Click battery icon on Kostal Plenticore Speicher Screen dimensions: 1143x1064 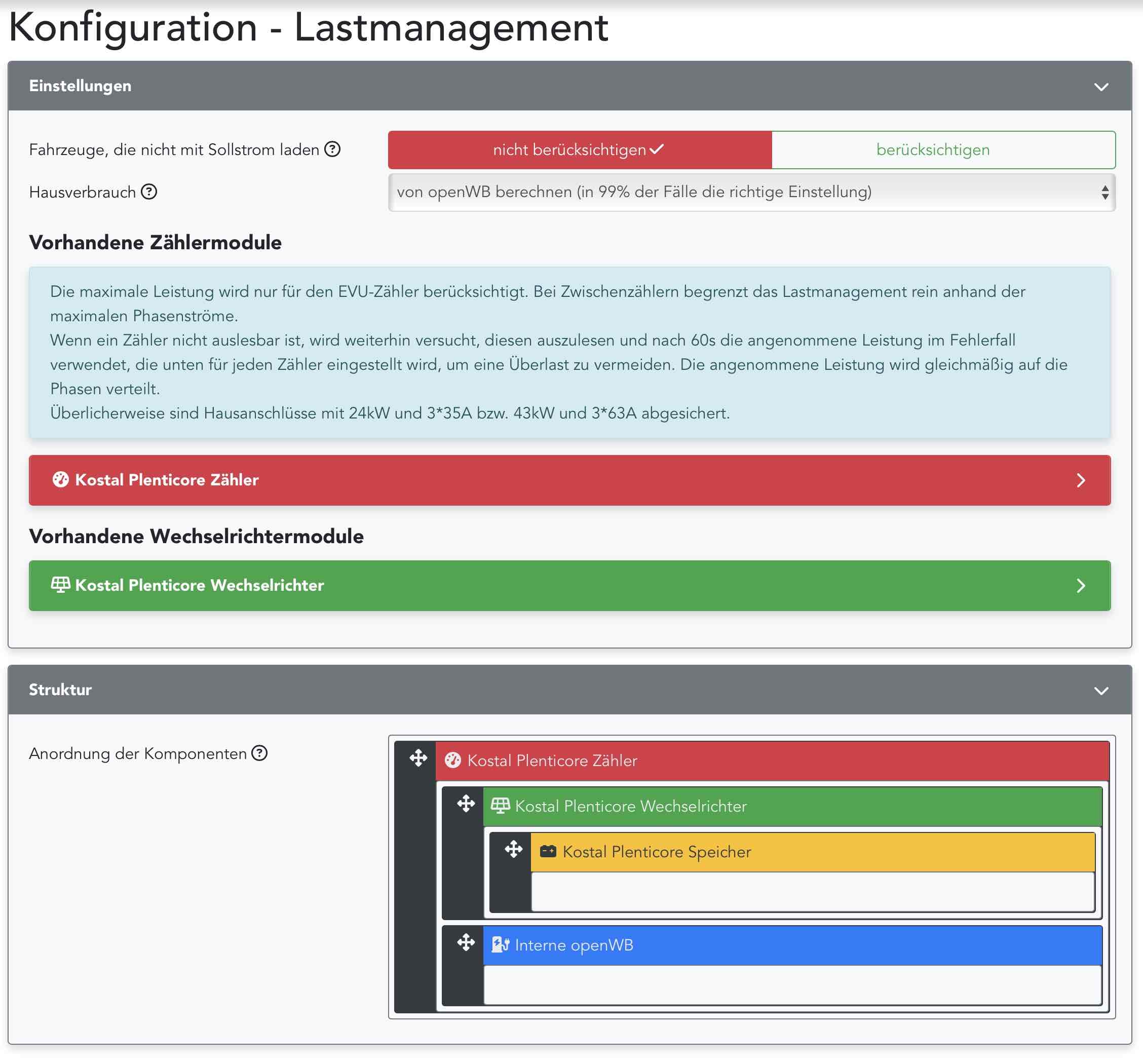(x=548, y=851)
